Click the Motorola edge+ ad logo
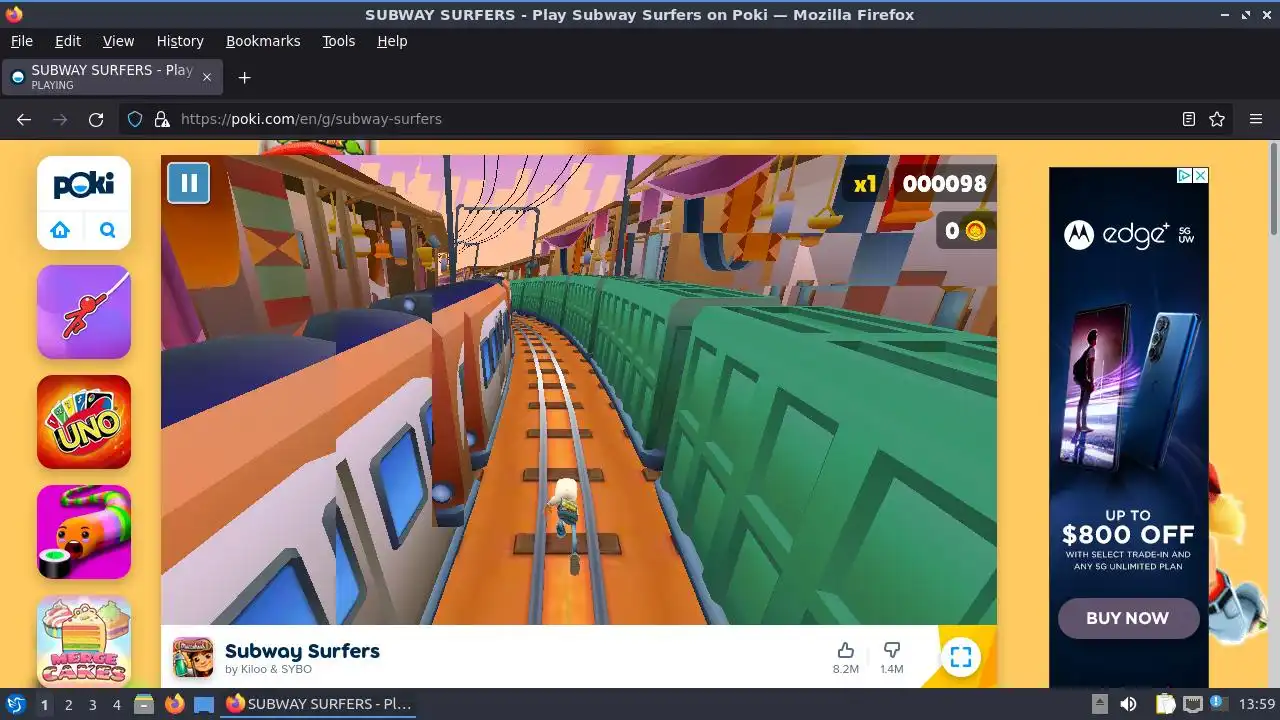This screenshot has width=1280, height=720. coord(1129,235)
